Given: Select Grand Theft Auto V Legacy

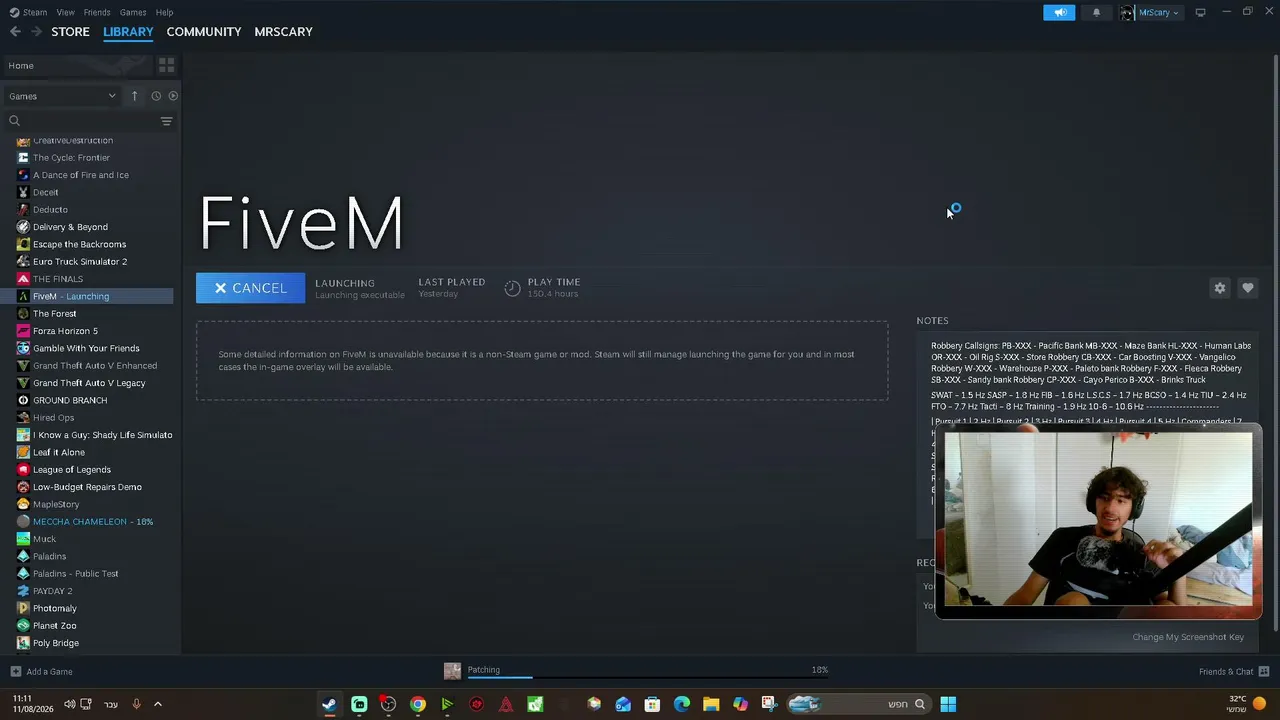Looking at the screenshot, I should [x=90, y=383].
